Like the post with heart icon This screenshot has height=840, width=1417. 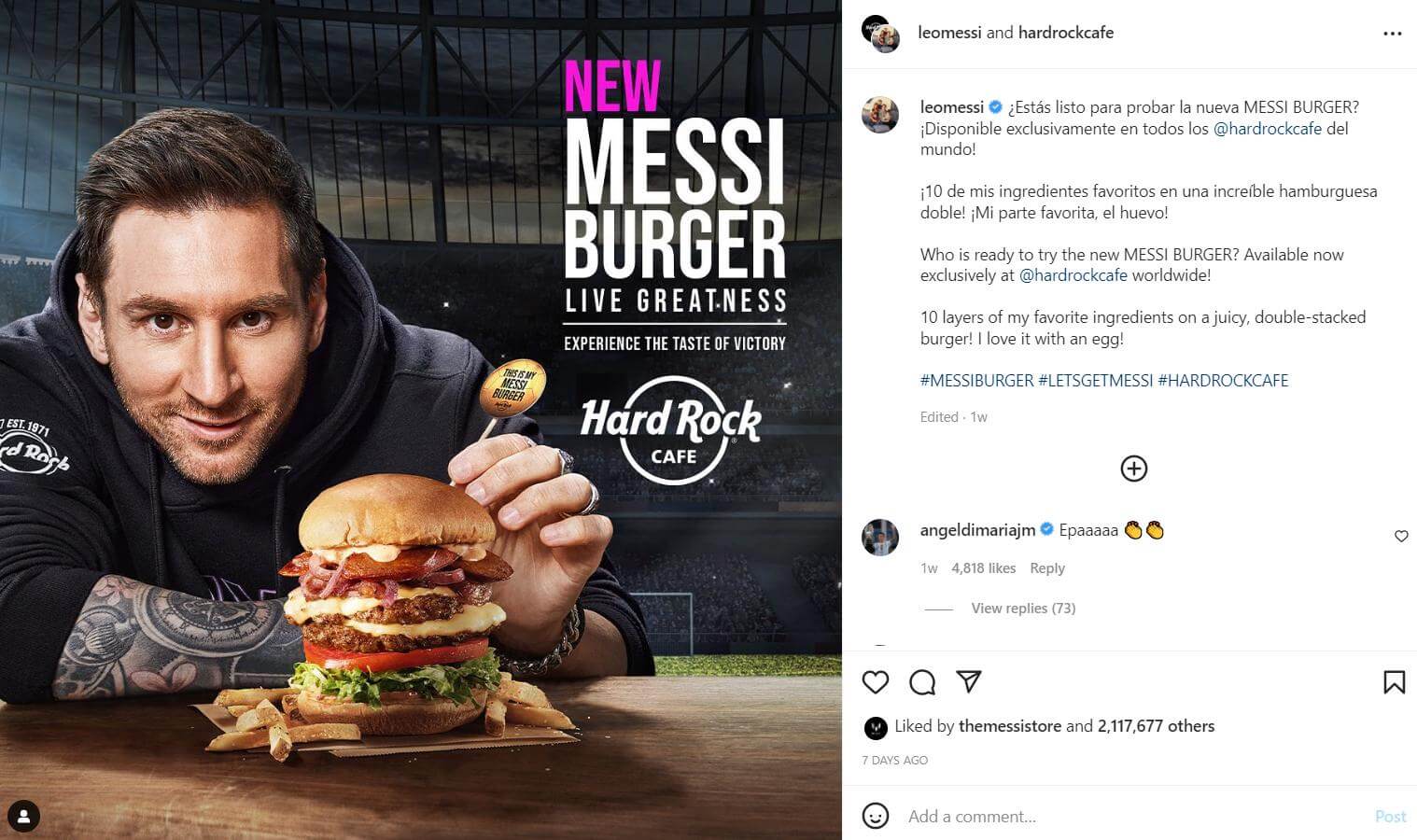pyautogui.click(x=875, y=682)
